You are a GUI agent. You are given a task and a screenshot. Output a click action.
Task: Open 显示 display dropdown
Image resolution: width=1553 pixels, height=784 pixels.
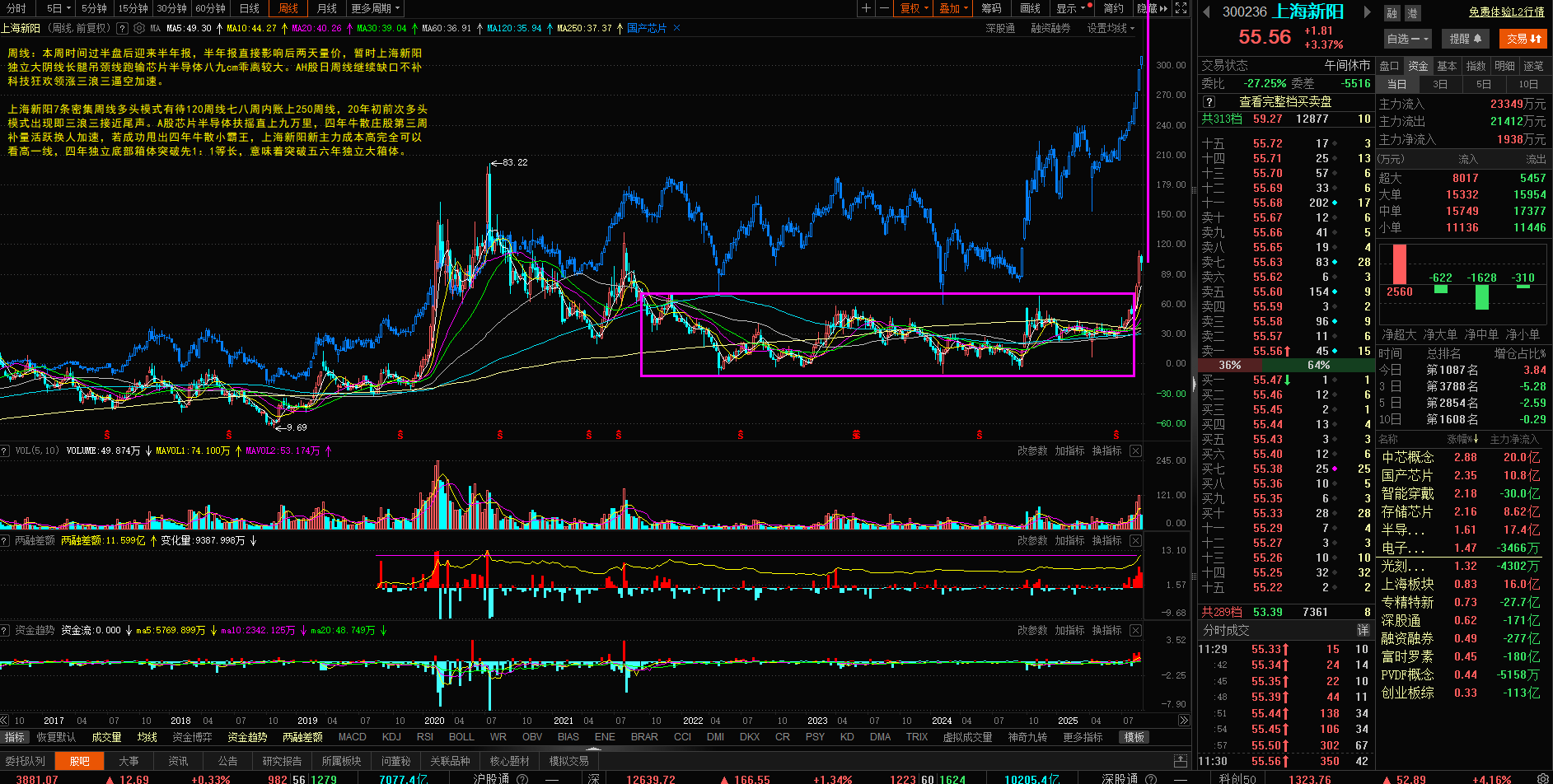[1074, 8]
